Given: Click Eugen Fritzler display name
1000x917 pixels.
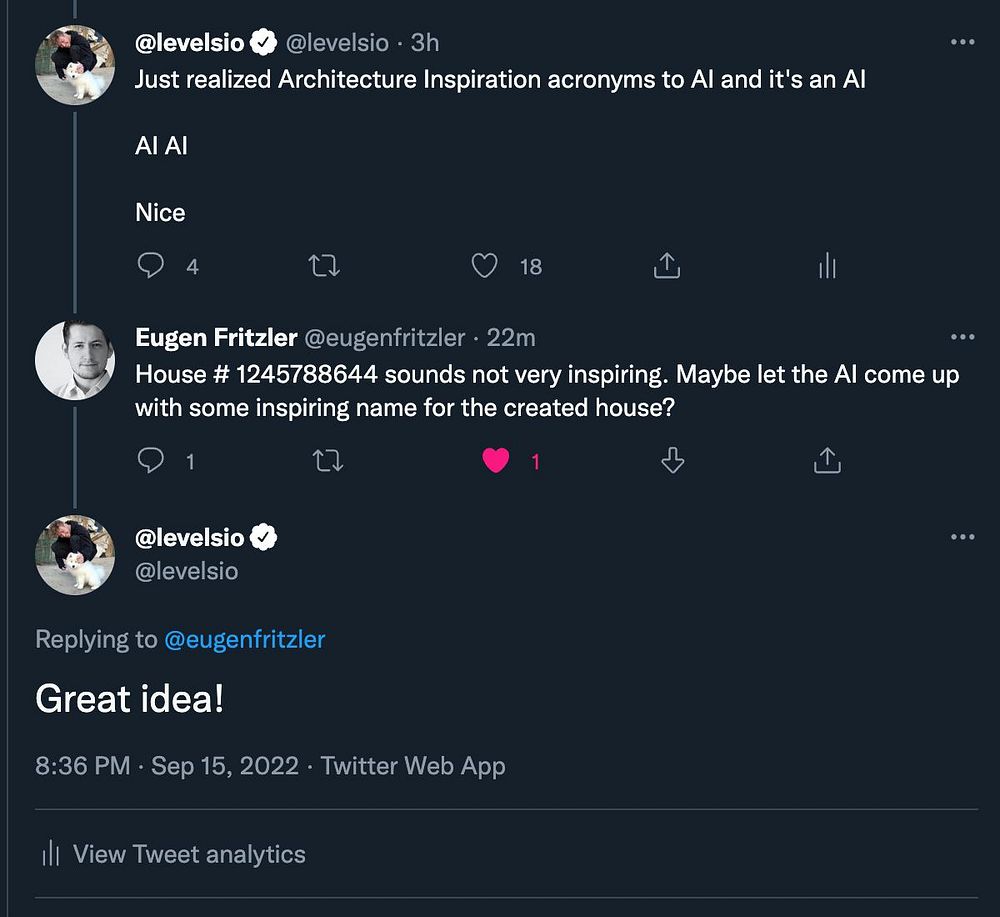Looking at the screenshot, I should (214, 337).
